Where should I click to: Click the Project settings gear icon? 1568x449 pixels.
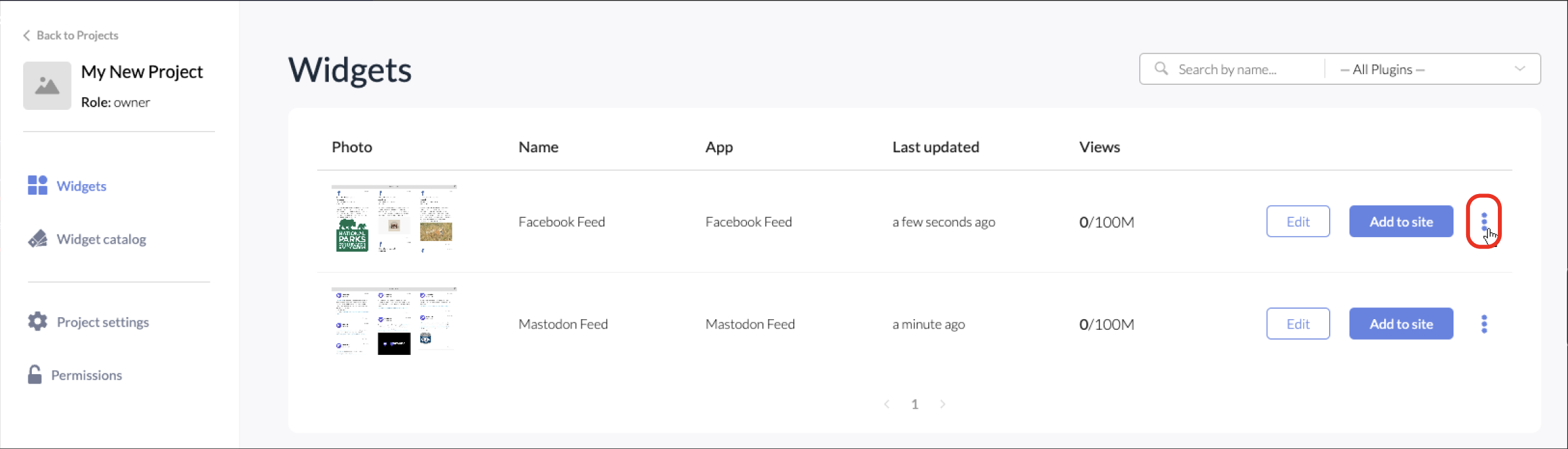tap(38, 322)
